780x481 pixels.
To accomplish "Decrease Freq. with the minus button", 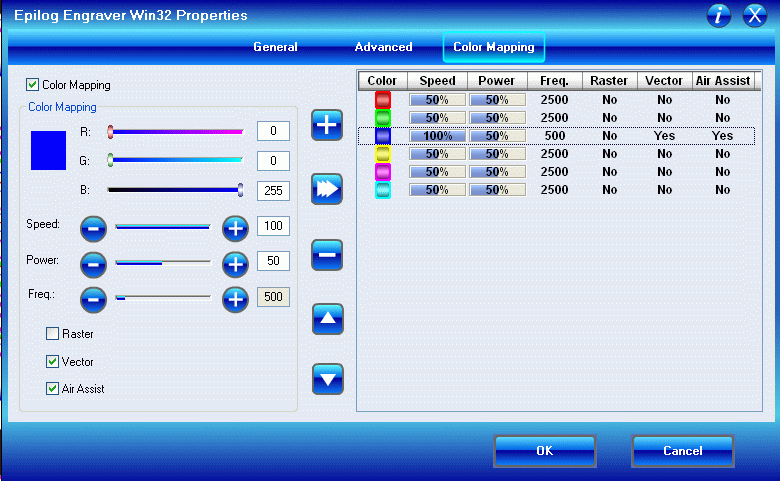I will pos(94,300).
